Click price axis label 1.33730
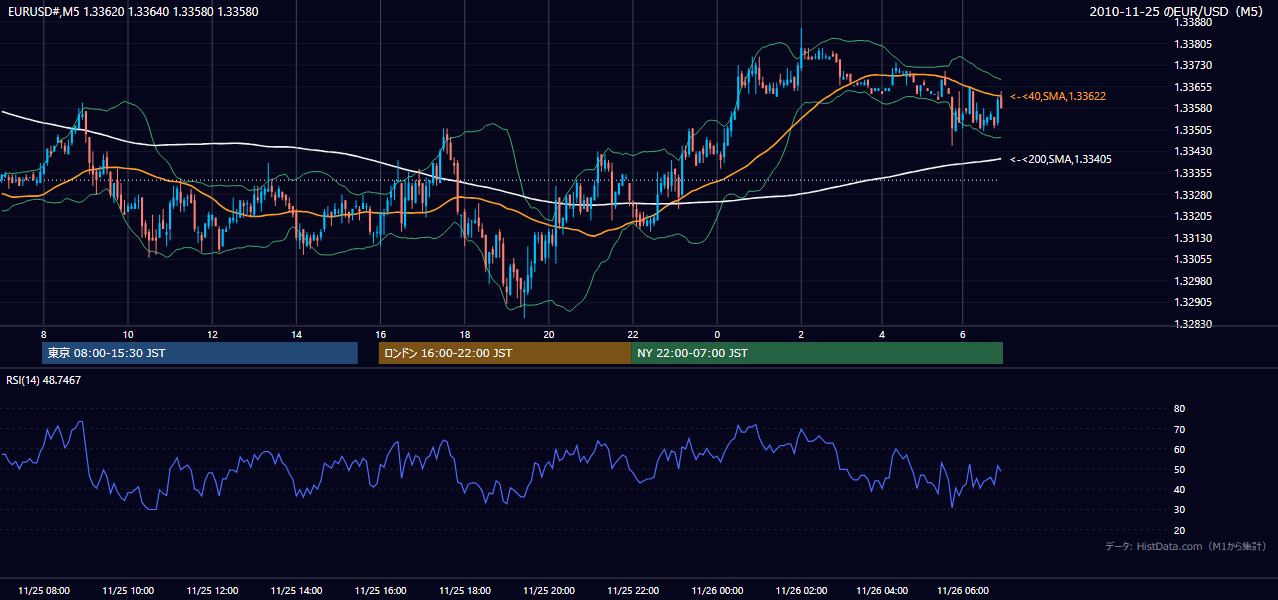Screen dimensions: 1278x600 click(x=1194, y=65)
